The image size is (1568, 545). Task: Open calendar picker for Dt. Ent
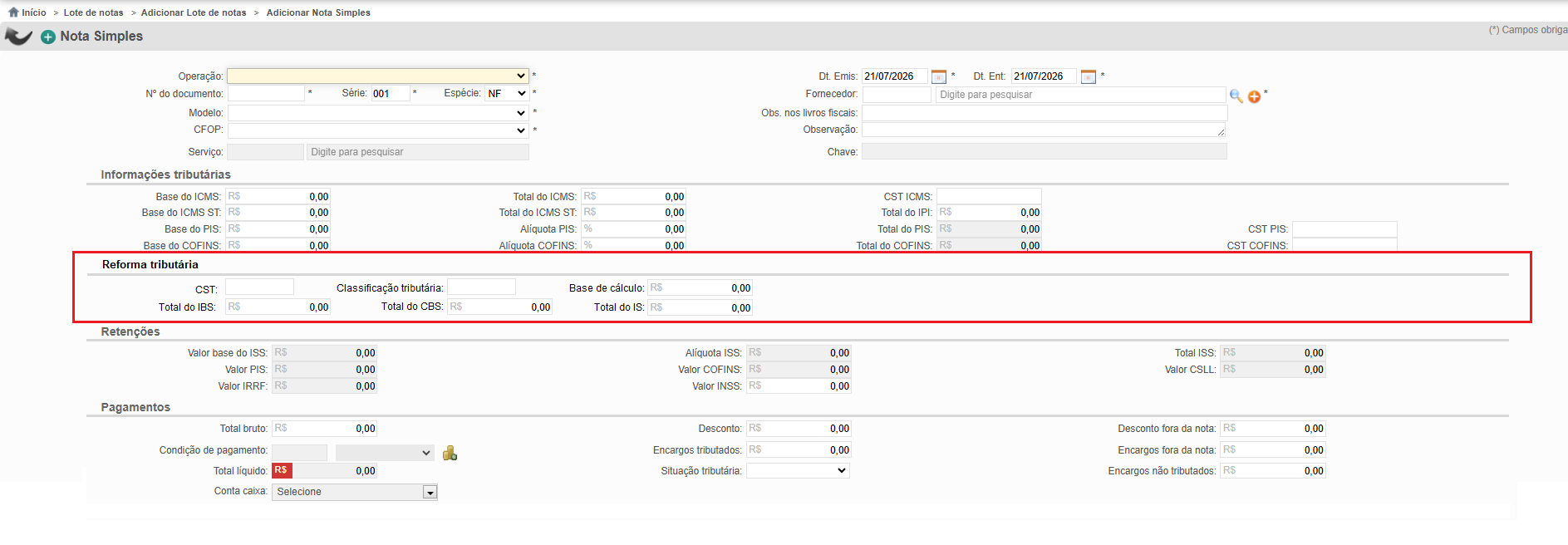click(x=1089, y=76)
